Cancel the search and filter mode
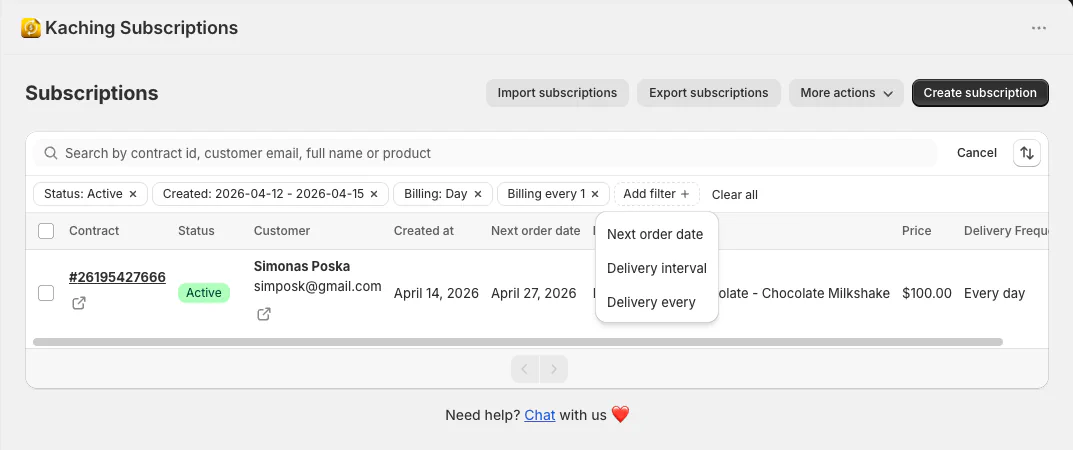The image size is (1073, 450). pyautogui.click(x=977, y=153)
